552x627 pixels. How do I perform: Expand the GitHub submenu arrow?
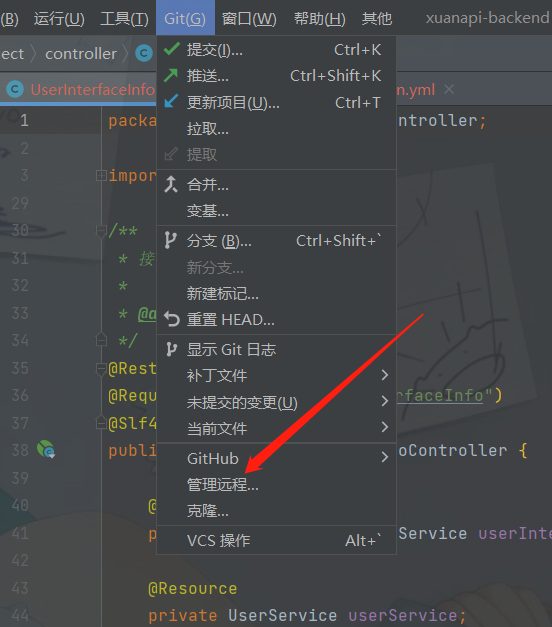[384, 457]
